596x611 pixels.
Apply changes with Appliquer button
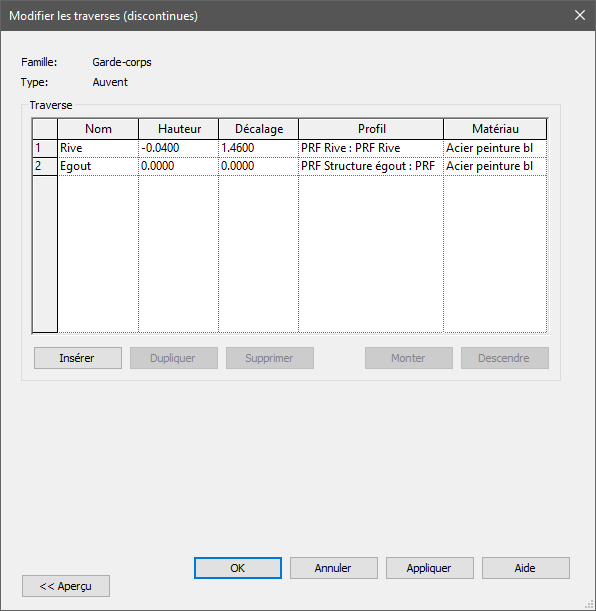pos(430,568)
